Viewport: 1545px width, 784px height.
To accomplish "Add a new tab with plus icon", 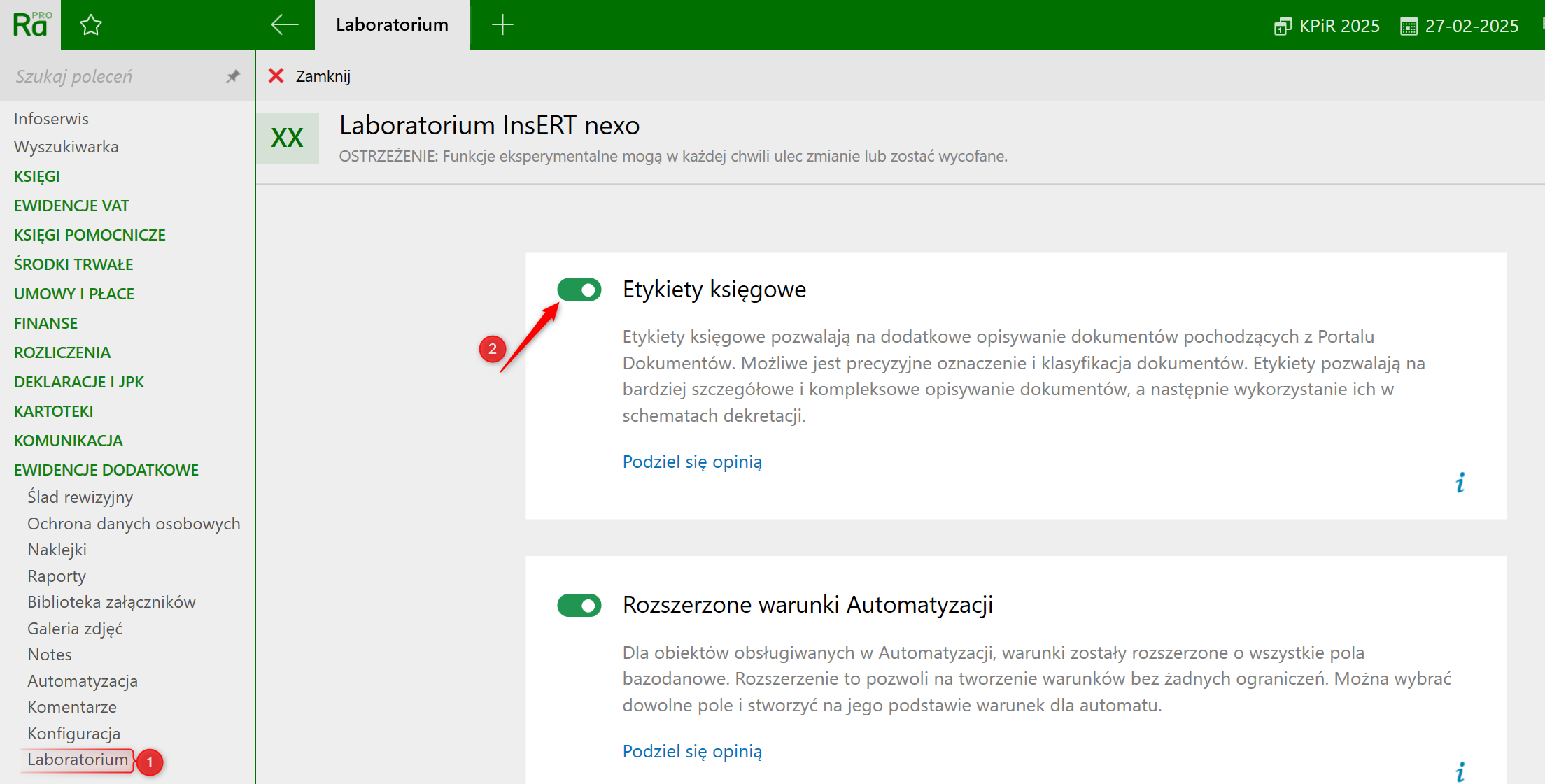I will [502, 25].
